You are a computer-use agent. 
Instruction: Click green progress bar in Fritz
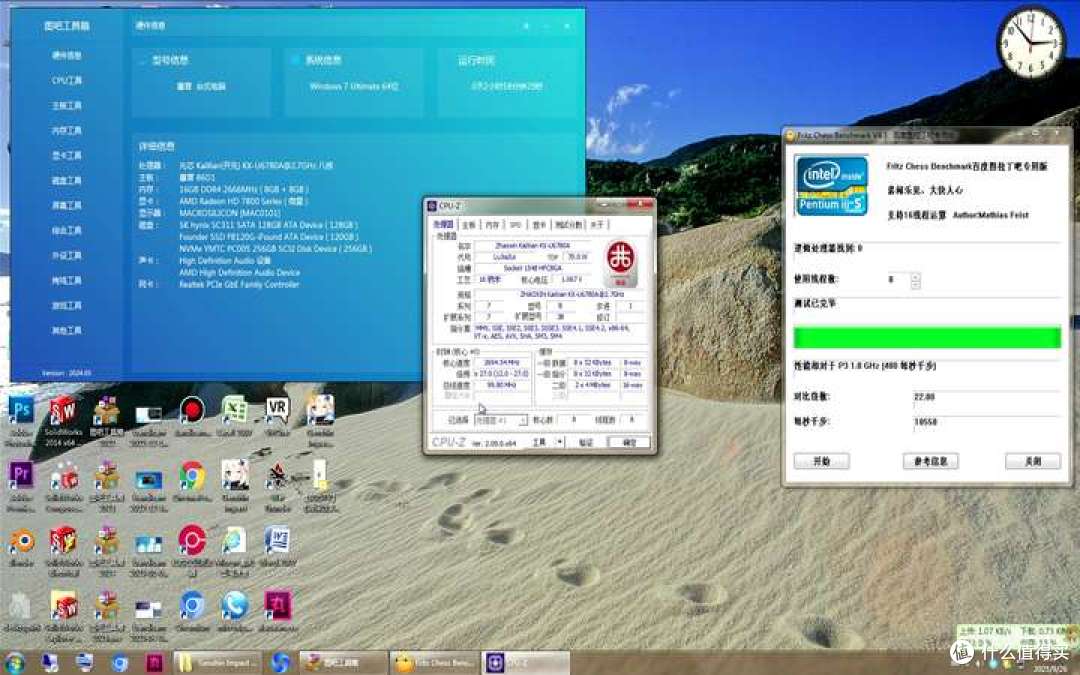point(927,338)
